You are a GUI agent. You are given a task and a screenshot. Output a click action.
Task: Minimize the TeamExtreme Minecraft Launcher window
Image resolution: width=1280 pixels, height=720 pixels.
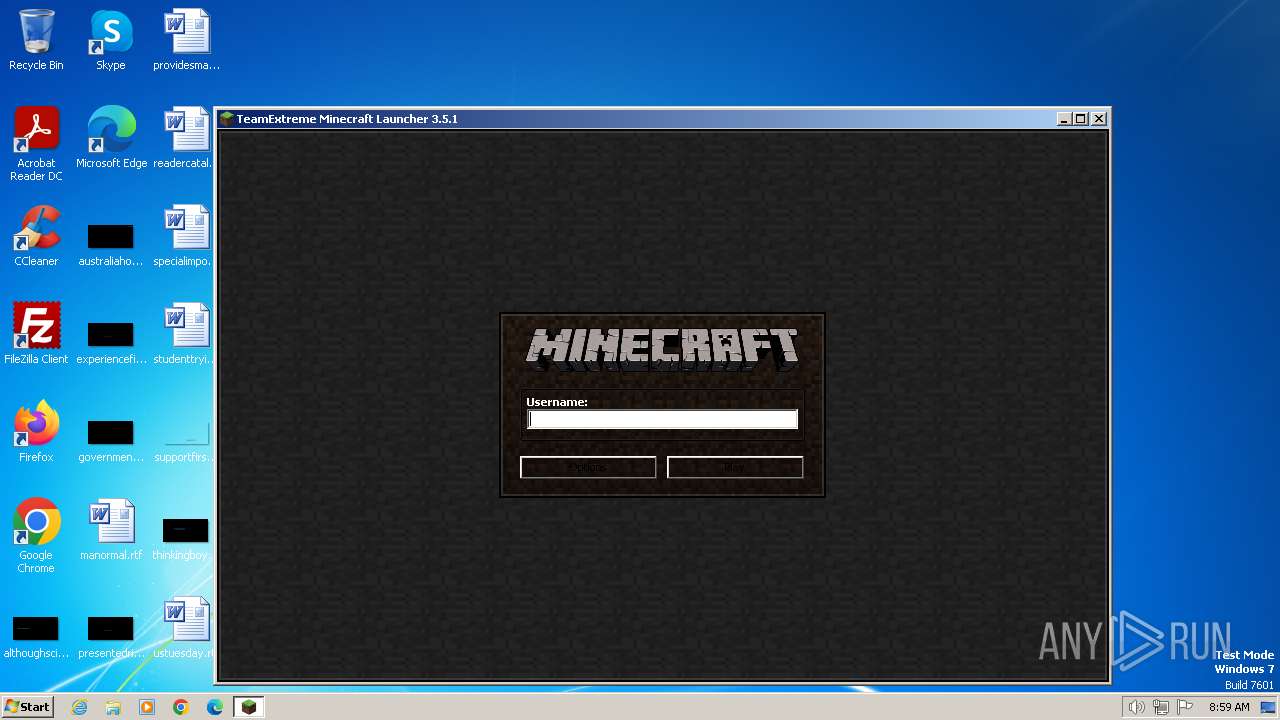(1063, 119)
